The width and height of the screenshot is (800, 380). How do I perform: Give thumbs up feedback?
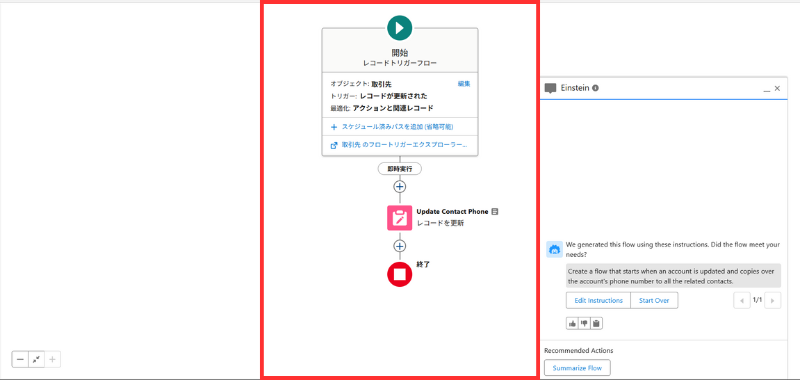point(572,323)
